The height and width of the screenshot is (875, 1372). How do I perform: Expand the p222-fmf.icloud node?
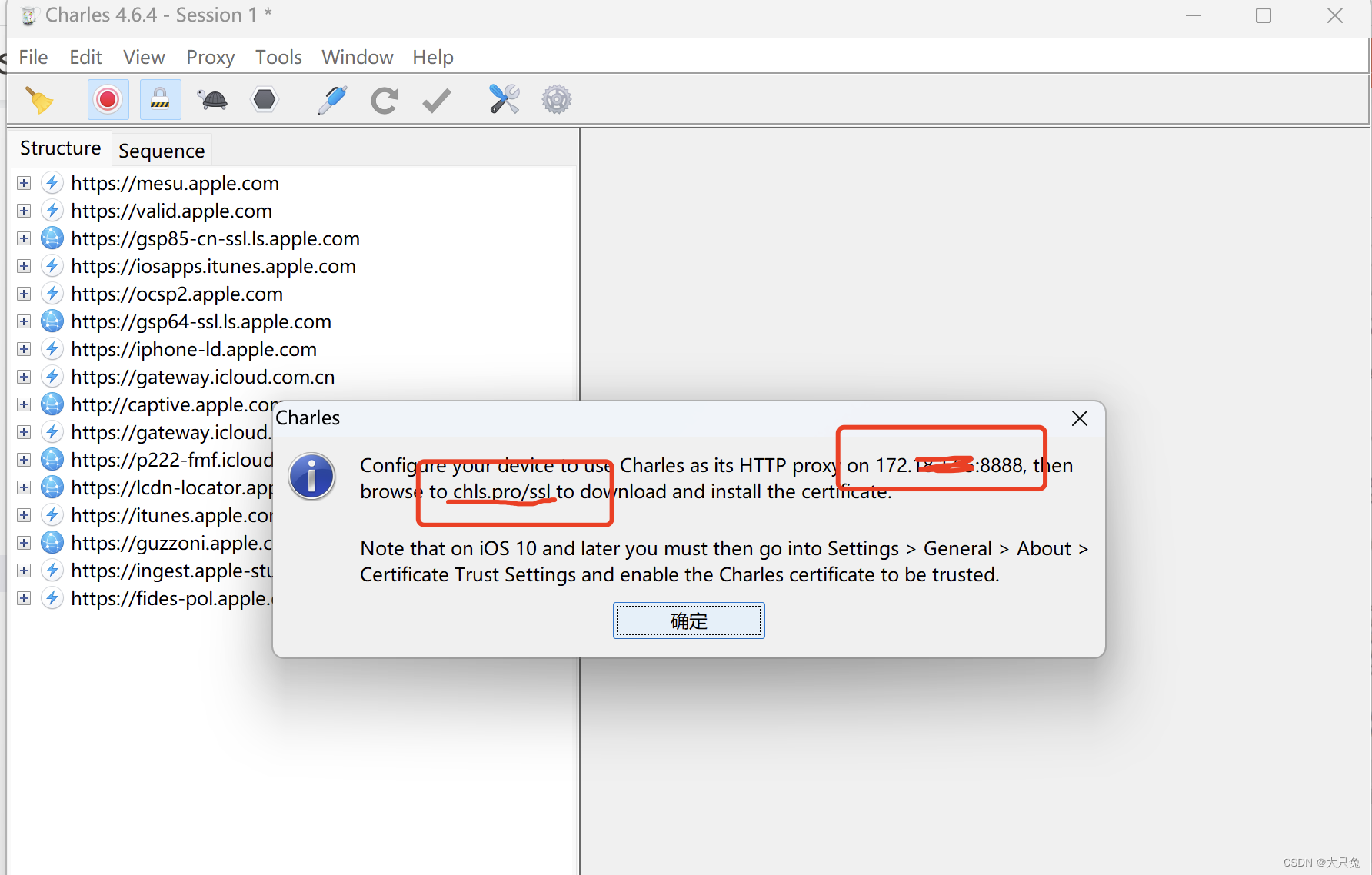point(24,460)
